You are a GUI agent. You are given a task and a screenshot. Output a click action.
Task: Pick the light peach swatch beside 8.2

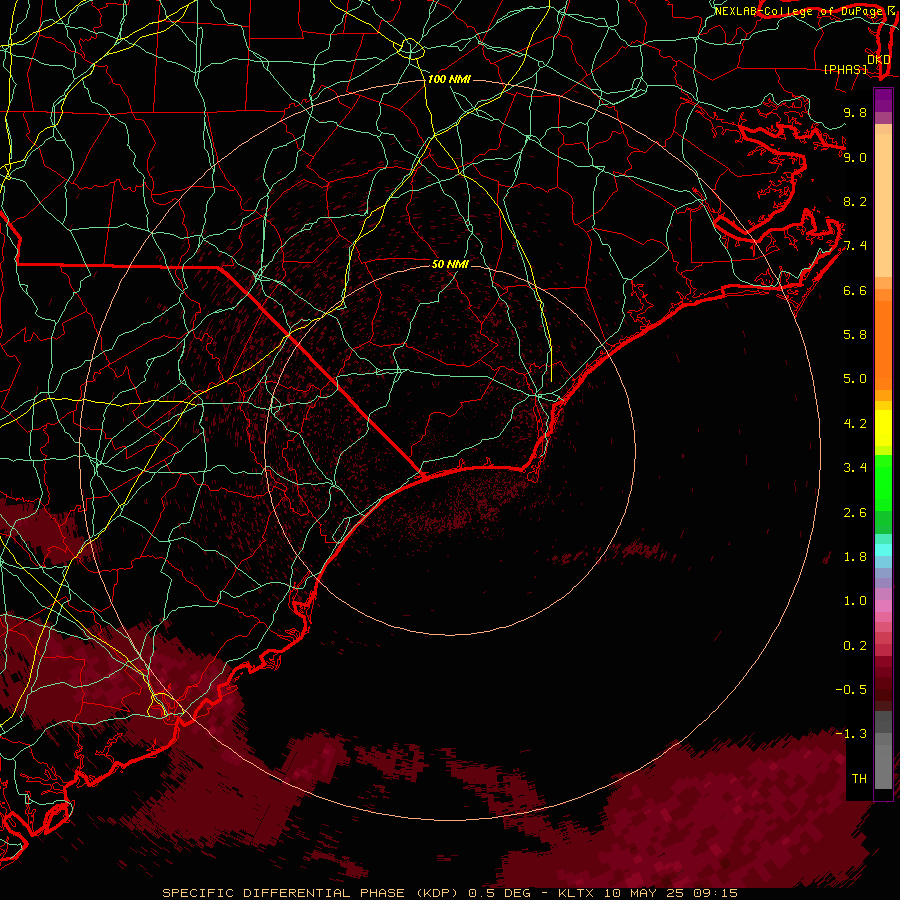pos(883,205)
